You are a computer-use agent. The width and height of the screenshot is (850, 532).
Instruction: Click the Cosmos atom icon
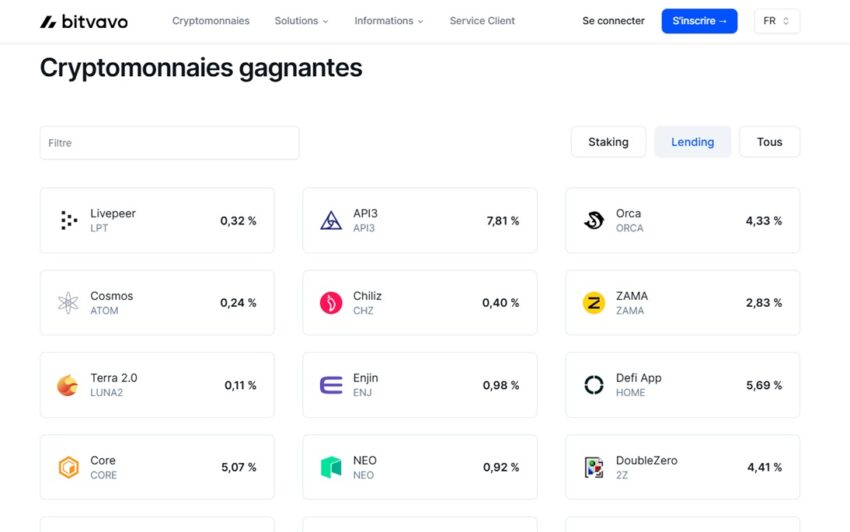(68, 303)
